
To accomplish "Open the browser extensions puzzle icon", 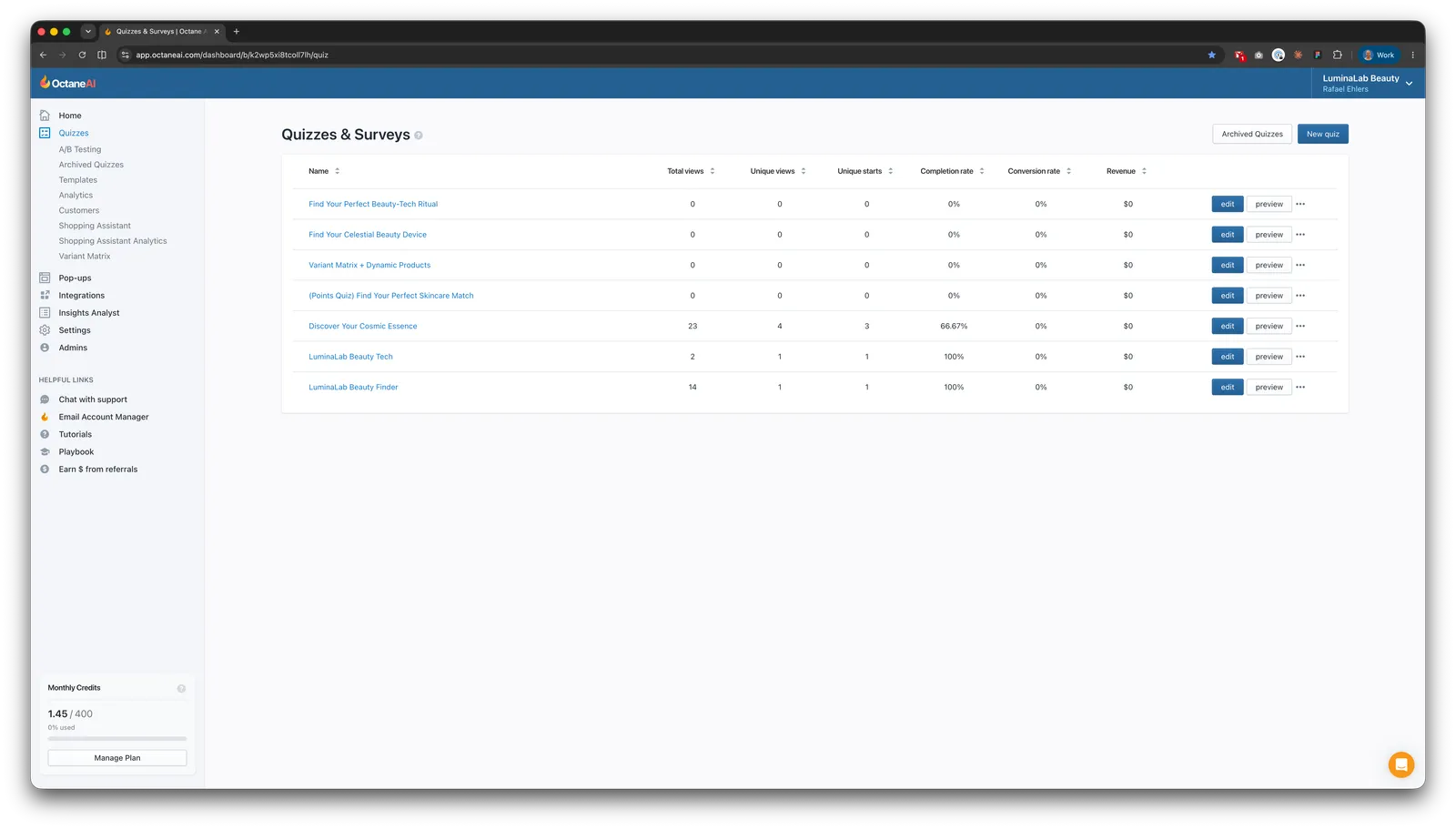I will pos(1338,55).
